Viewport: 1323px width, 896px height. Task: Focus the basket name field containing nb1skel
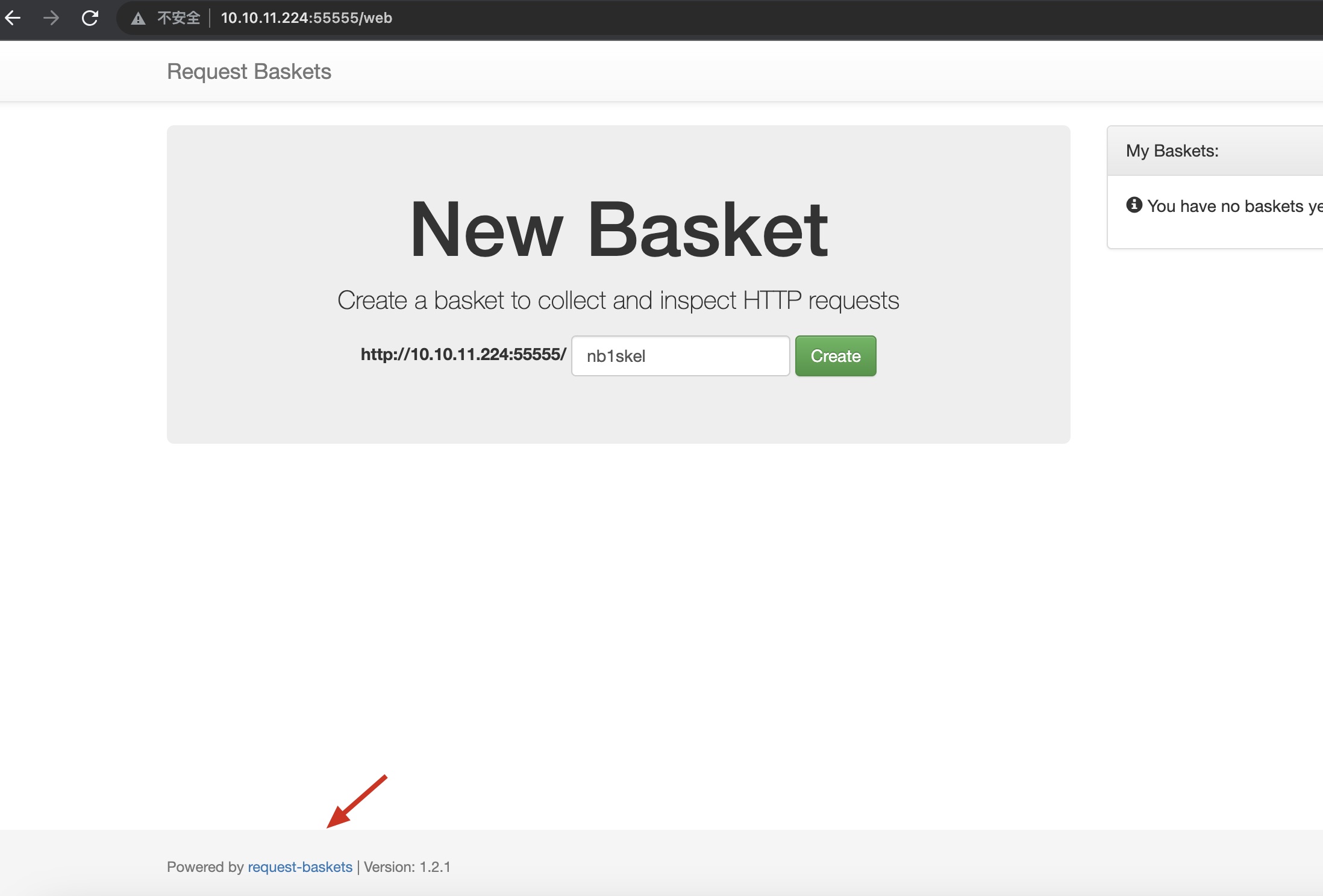680,356
